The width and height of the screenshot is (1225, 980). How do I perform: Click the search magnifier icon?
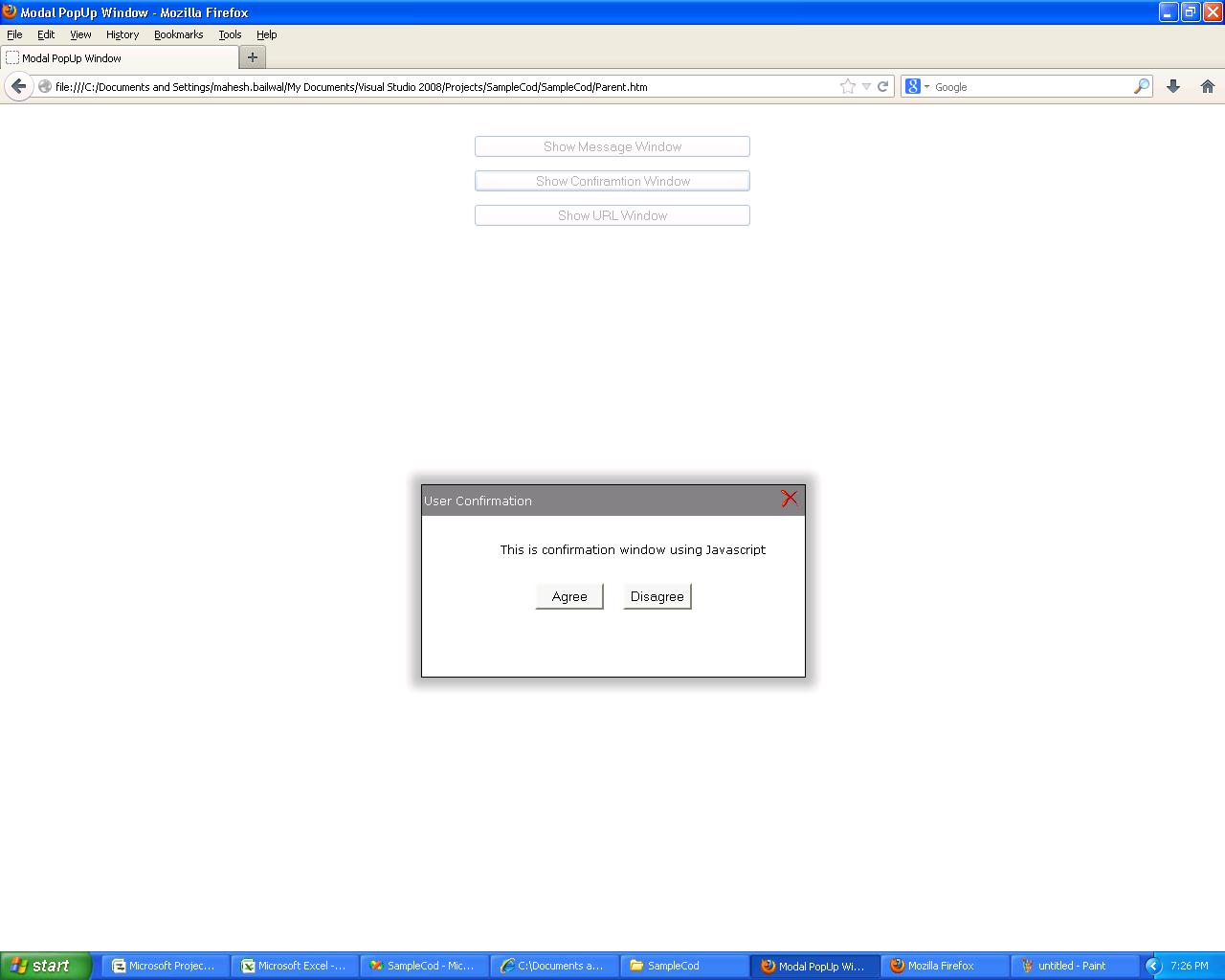1141,86
